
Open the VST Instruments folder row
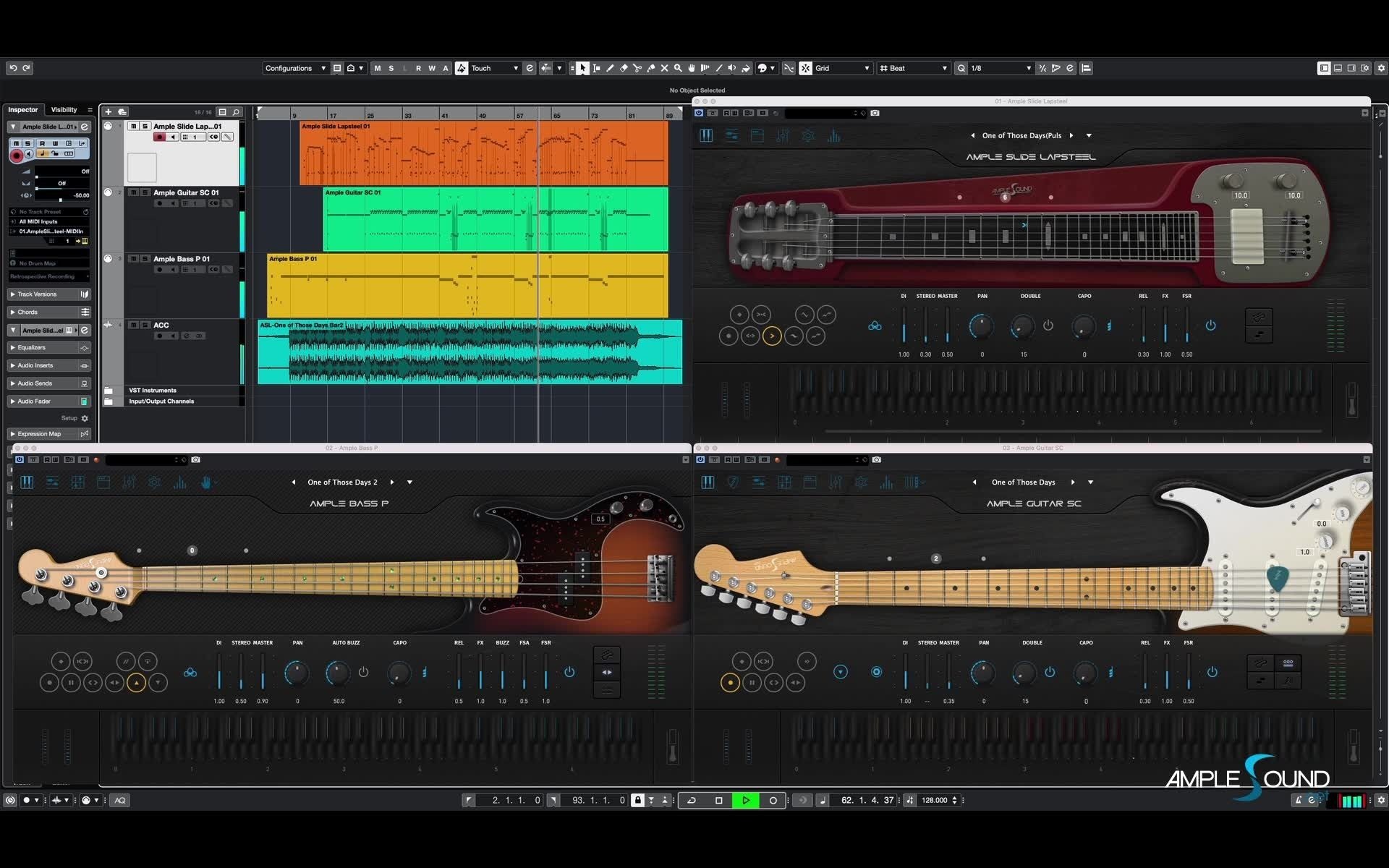(x=172, y=391)
